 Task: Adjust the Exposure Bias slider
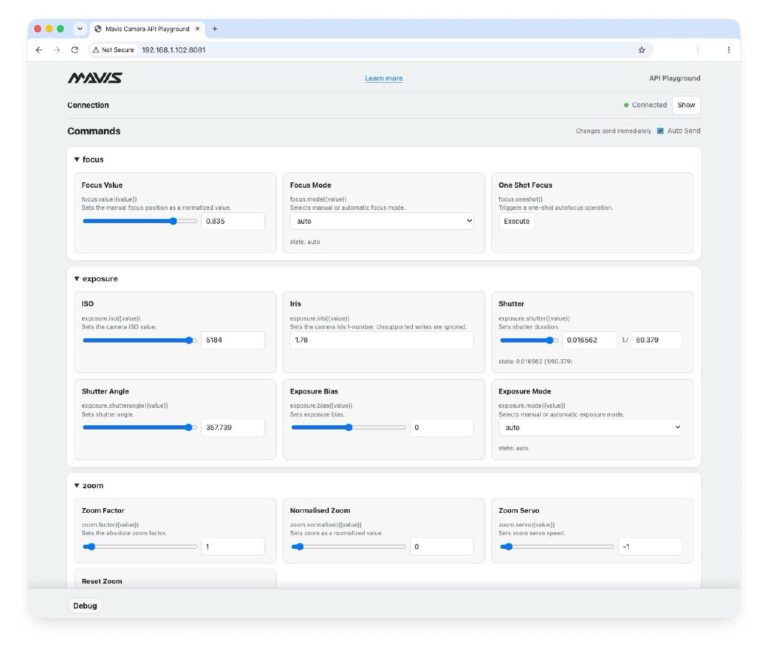click(x=349, y=427)
